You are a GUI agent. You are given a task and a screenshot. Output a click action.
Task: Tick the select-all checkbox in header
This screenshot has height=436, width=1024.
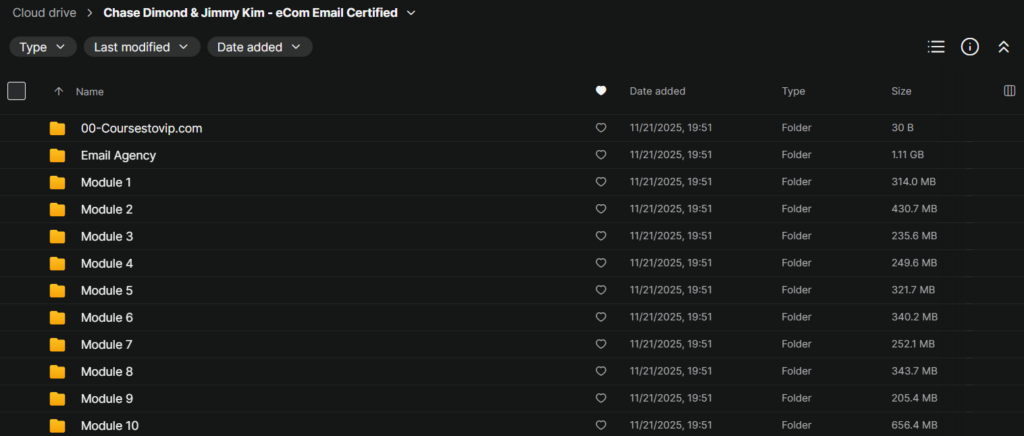[x=16, y=91]
